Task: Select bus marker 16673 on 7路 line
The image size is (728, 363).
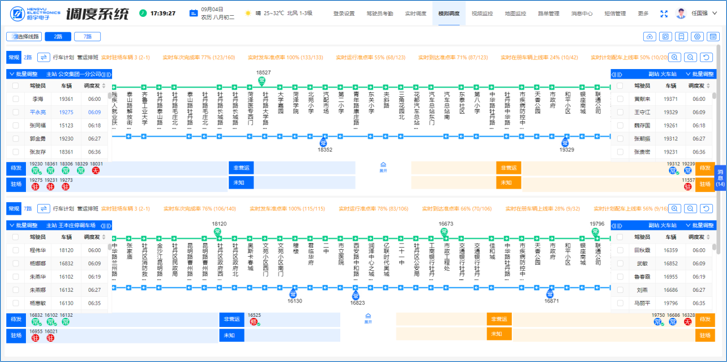Action: tap(444, 232)
